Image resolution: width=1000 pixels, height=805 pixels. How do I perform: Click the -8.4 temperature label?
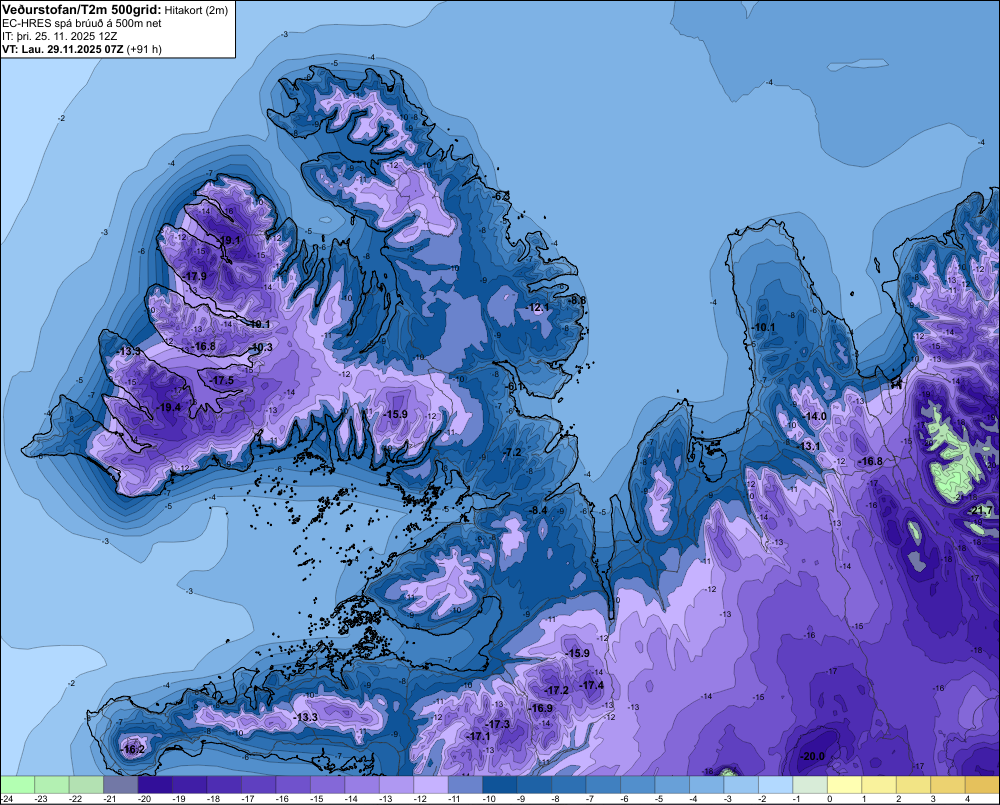point(538,510)
